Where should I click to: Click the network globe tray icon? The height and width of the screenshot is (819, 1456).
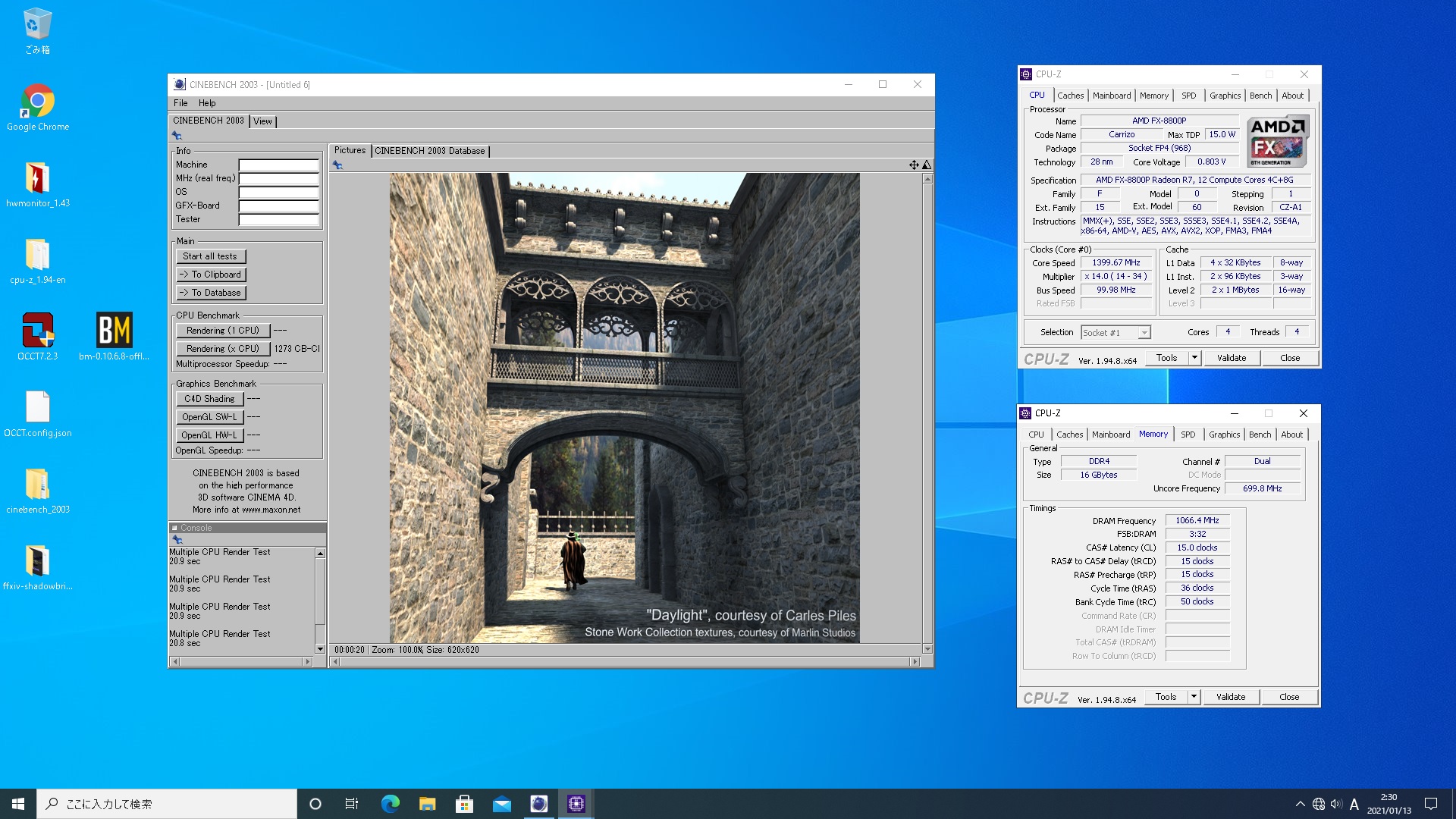click(1319, 804)
